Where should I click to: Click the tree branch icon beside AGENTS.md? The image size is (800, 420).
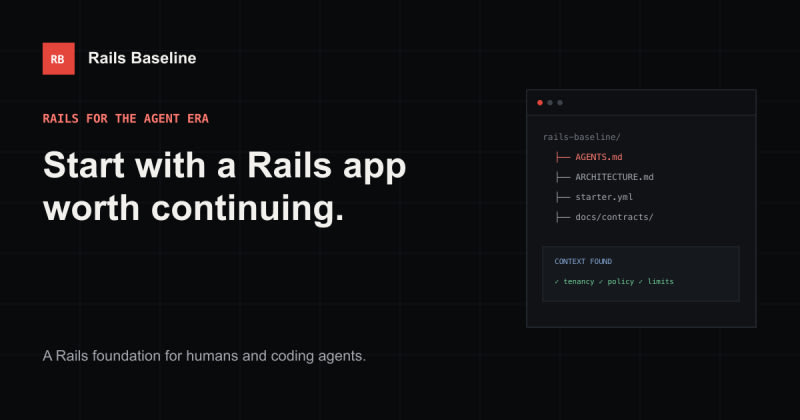tap(563, 157)
